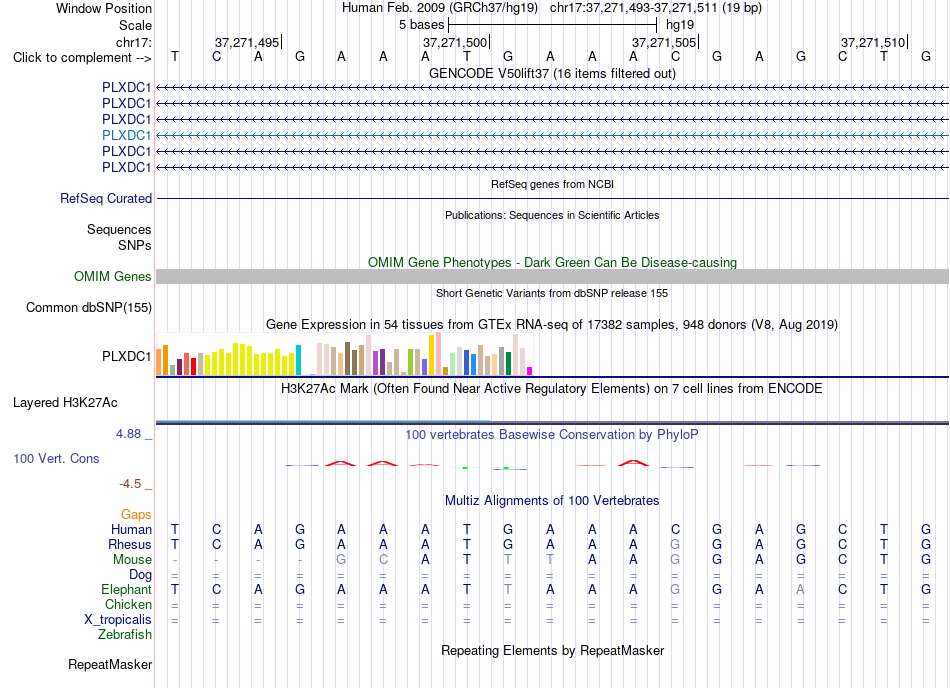Click the 37,271,505 ruler position
Screen dimensions: 950x688
click(x=664, y=42)
